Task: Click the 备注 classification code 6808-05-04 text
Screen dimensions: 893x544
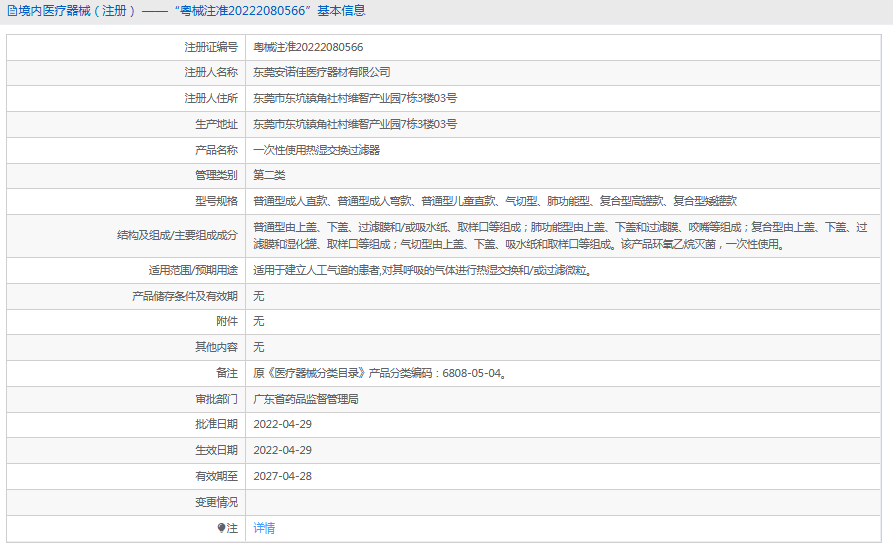Action: coord(380,373)
